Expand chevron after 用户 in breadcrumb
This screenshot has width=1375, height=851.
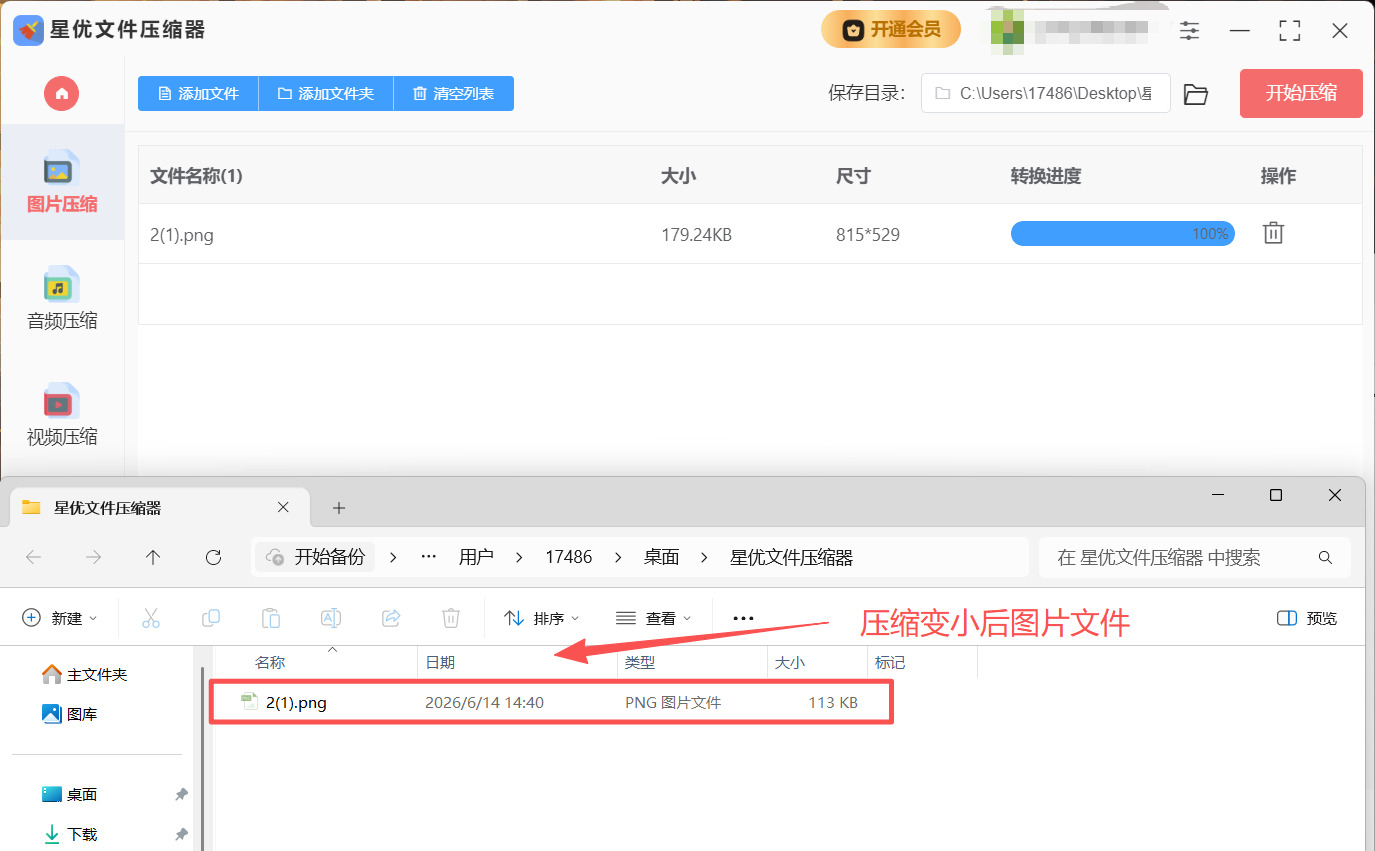[x=518, y=557]
